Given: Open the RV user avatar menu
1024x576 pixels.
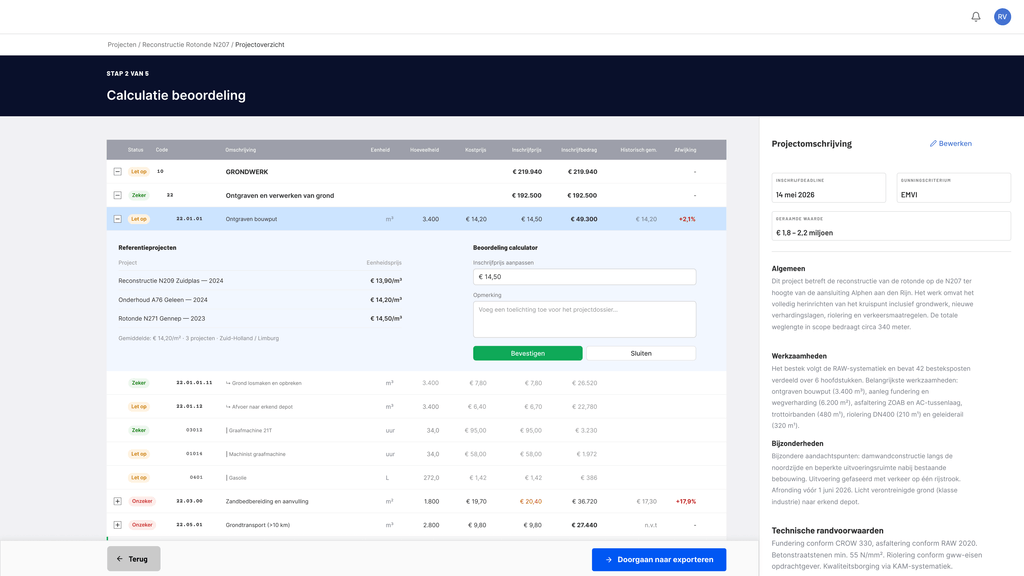Looking at the screenshot, I should click(1002, 17).
